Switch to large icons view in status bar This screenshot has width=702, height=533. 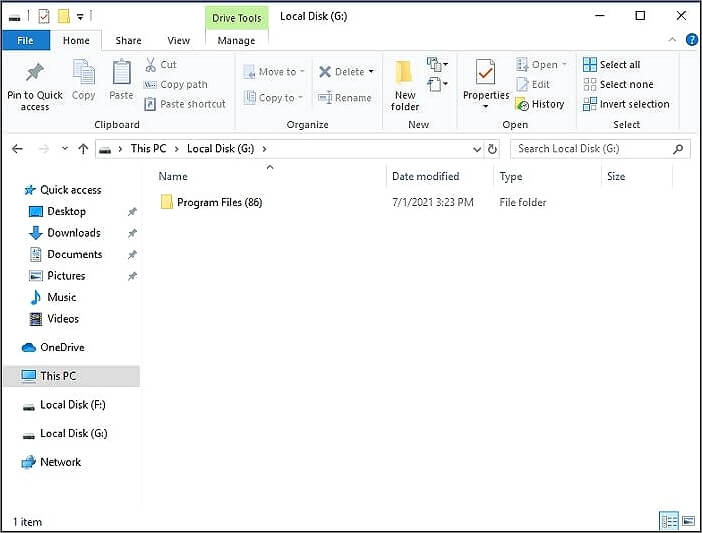click(x=688, y=521)
